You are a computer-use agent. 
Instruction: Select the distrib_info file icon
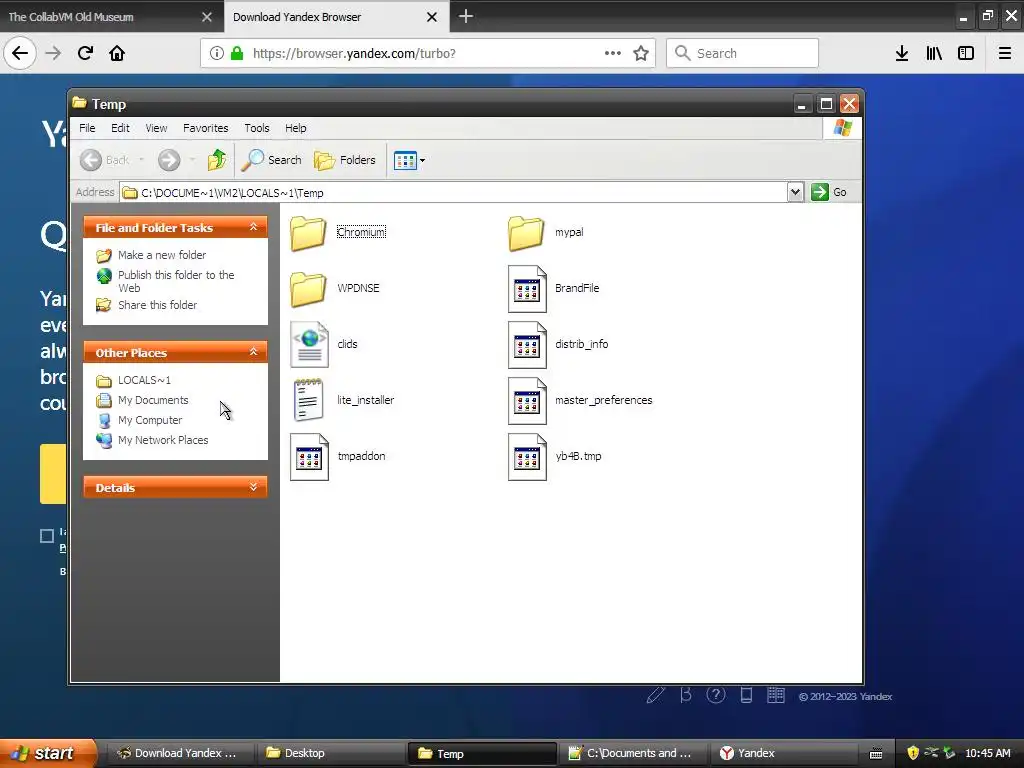[x=526, y=345]
